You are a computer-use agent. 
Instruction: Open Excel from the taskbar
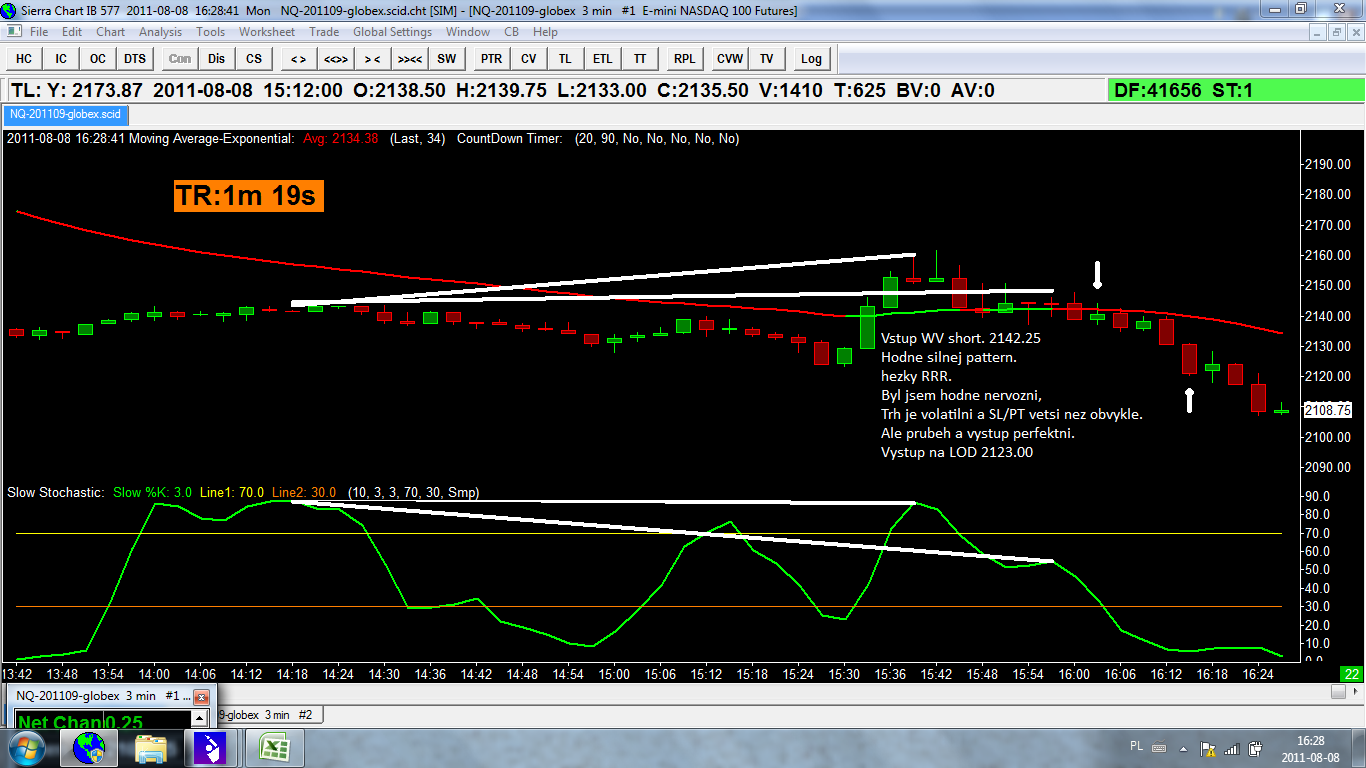[x=275, y=748]
